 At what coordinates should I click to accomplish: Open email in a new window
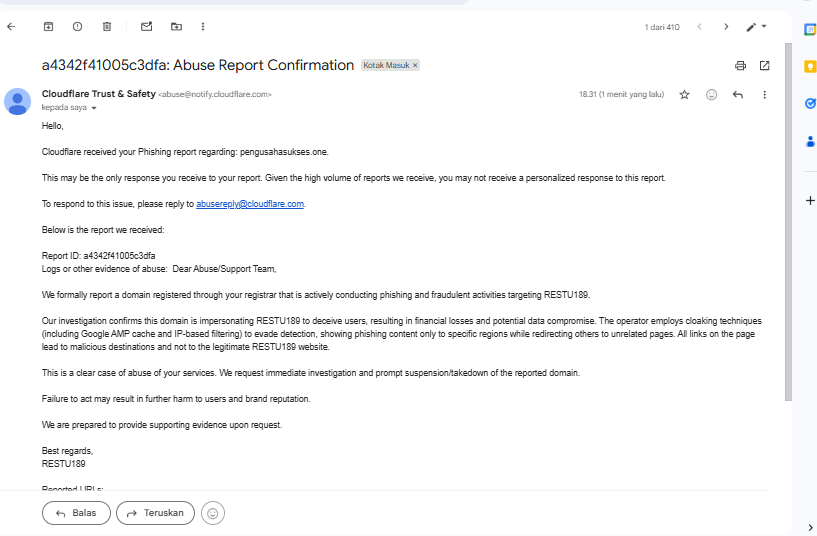click(x=764, y=66)
